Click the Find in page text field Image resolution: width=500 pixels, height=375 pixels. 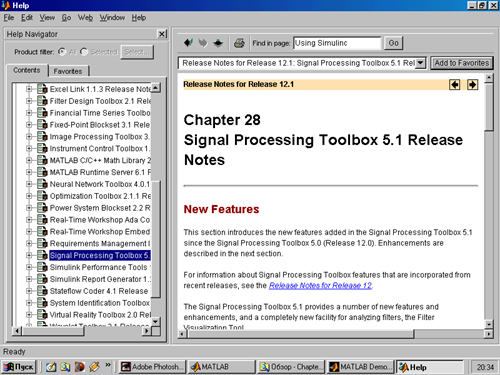pyautogui.click(x=337, y=43)
